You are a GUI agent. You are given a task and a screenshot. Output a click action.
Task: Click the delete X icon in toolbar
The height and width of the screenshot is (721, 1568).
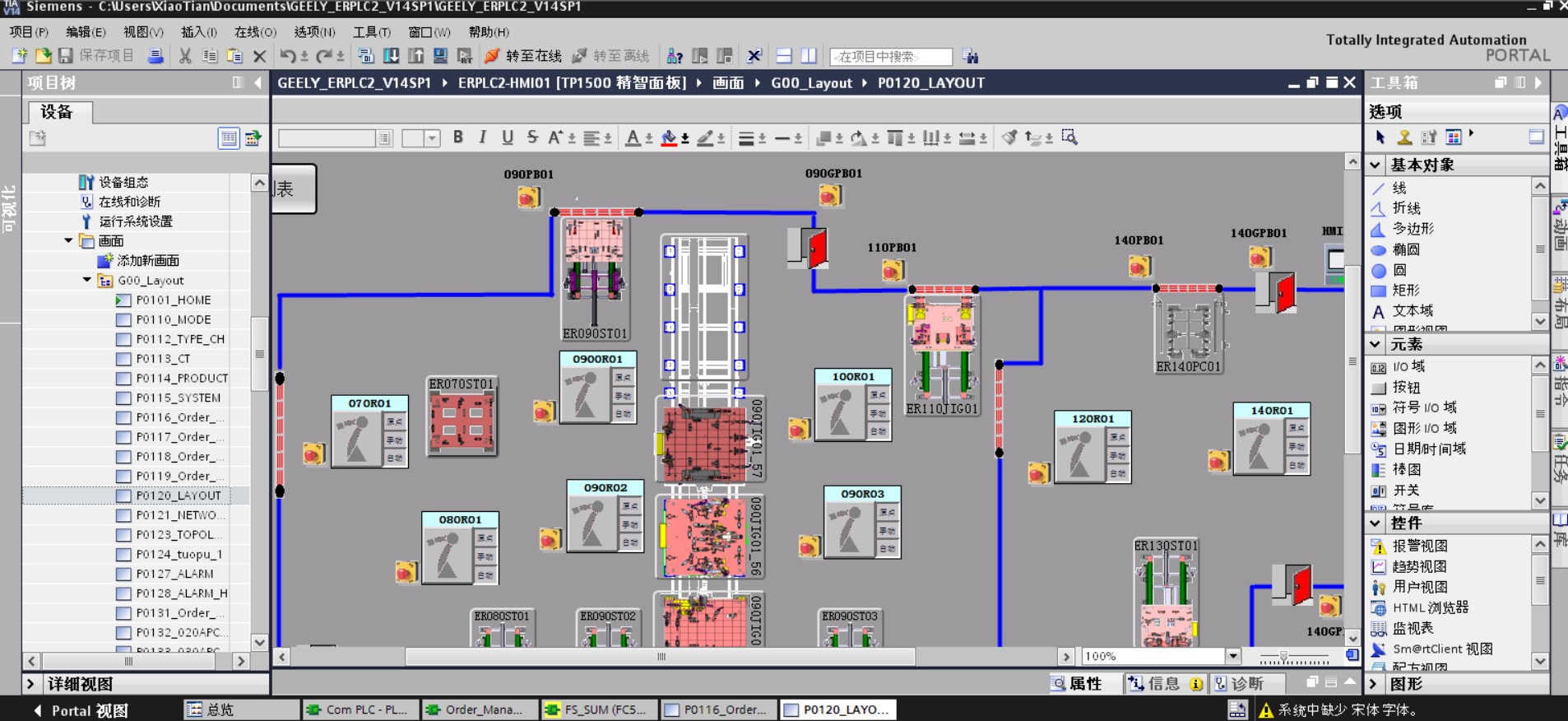tap(259, 56)
